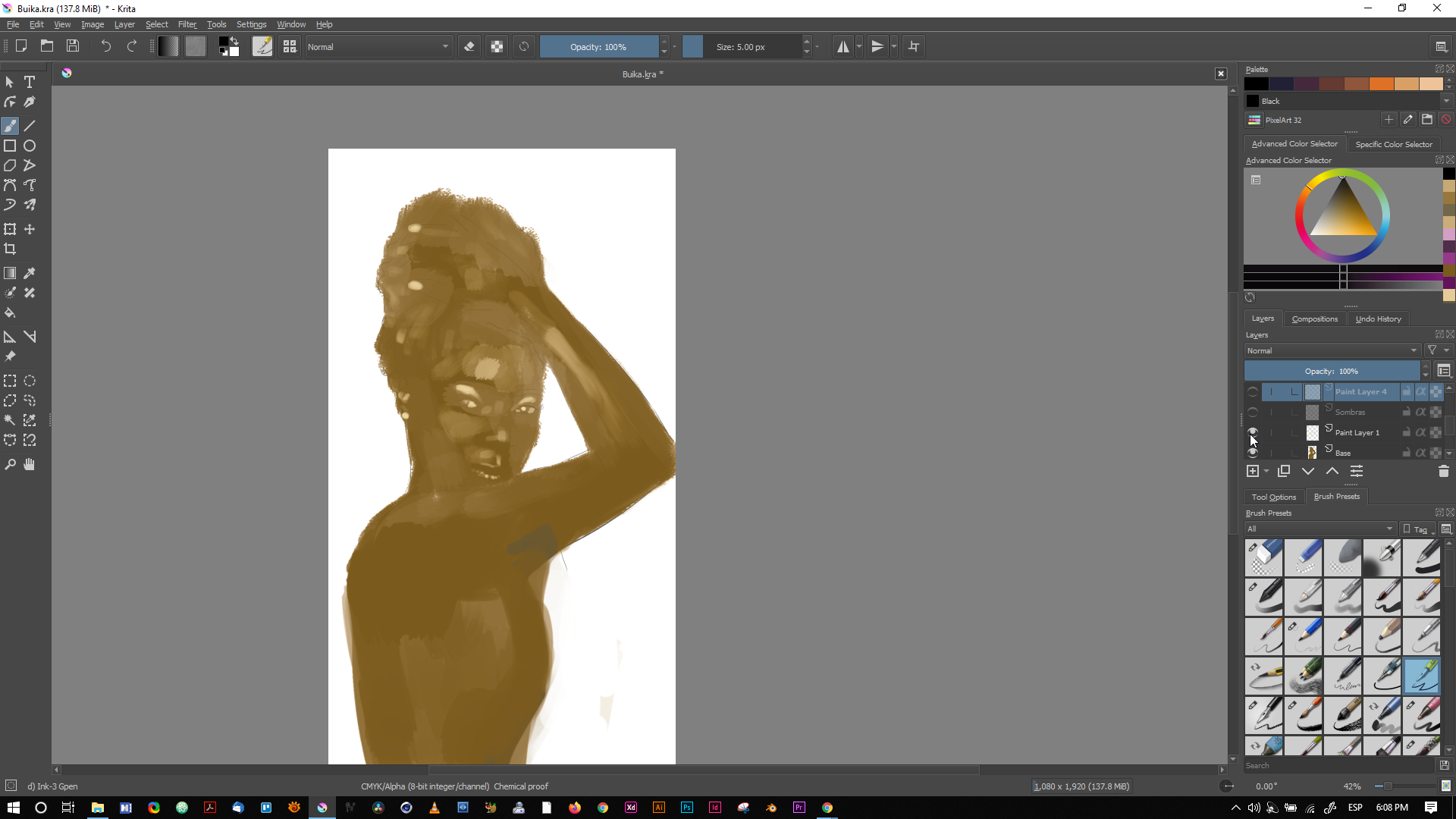Click the Redo arrow in the toolbar
1456x819 pixels.
click(x=131, y=46)
